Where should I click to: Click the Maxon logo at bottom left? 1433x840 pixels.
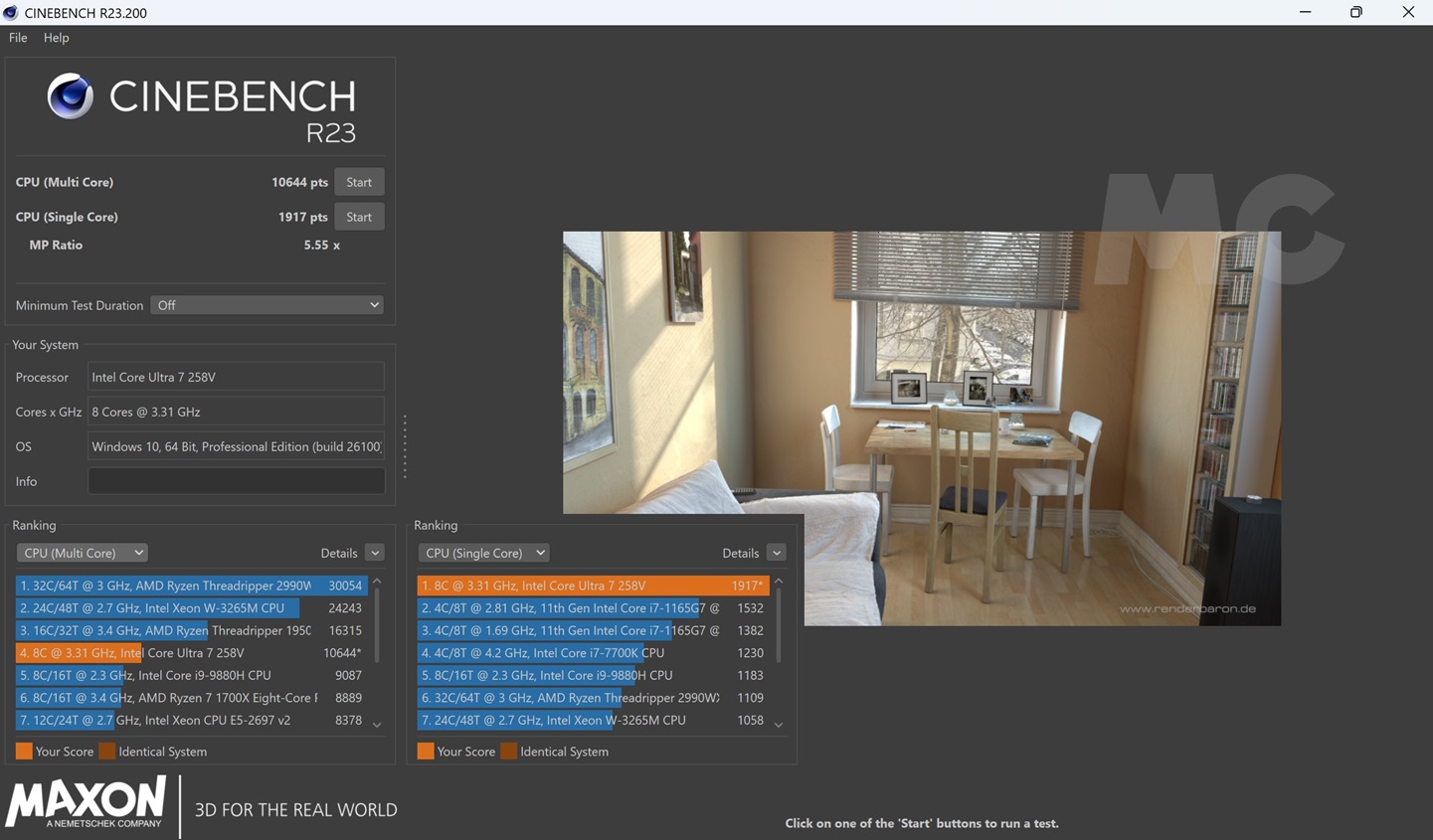tap(87, 802)
